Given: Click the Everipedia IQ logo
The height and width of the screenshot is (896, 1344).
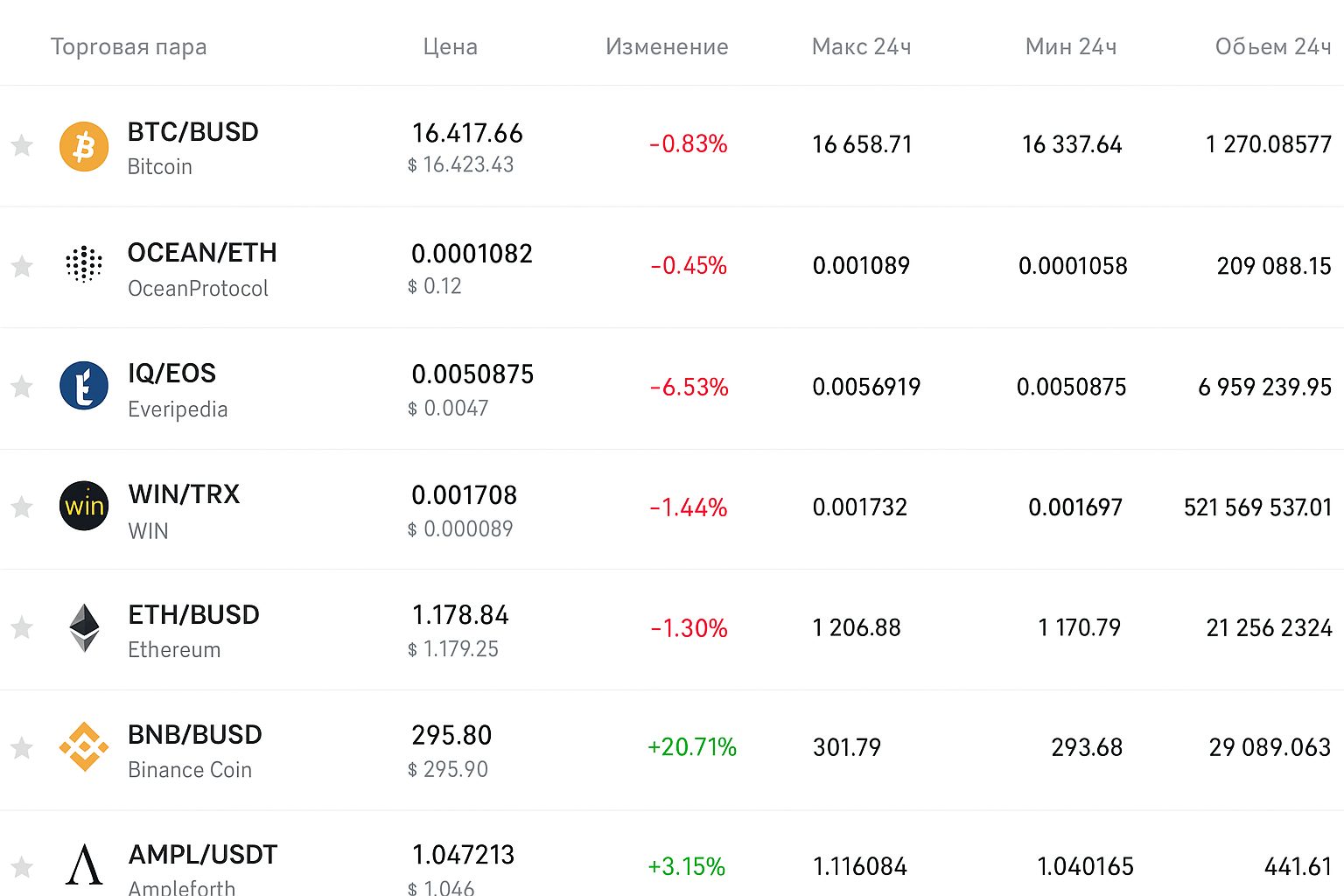Looking at the screenshot, I should 84,386.
